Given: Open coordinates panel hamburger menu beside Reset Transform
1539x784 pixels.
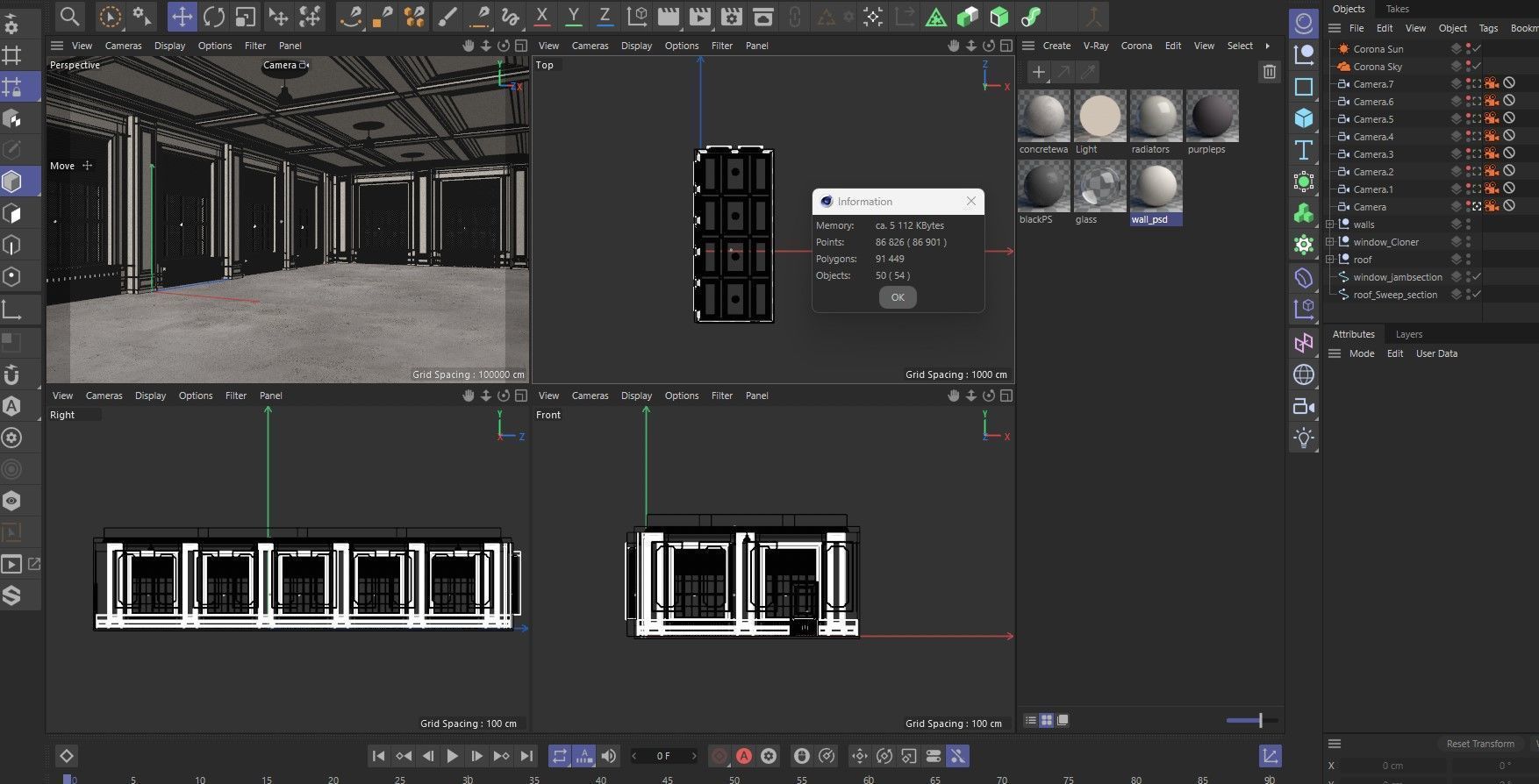Looking at the screenshot, I should point(1335,744).
